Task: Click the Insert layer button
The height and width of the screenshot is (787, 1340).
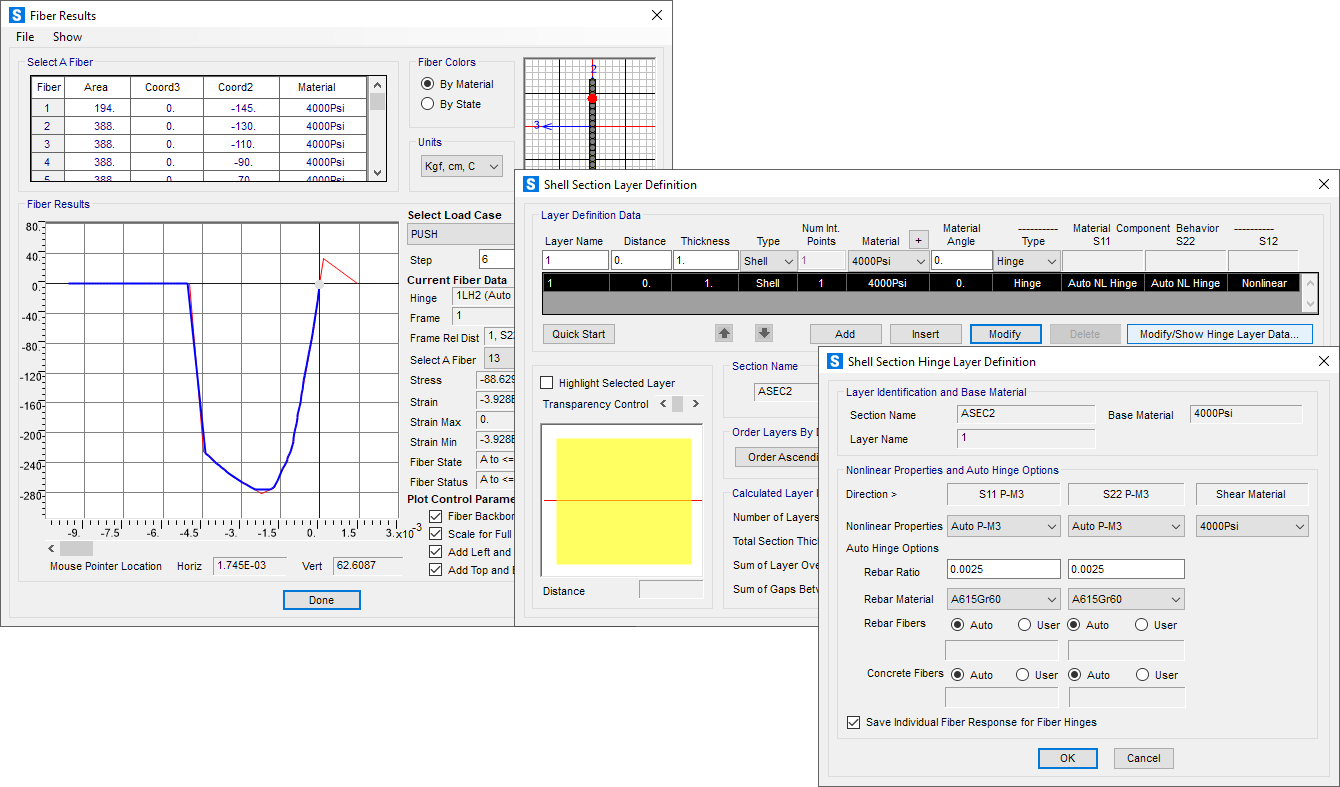Action: pos(925,334)
